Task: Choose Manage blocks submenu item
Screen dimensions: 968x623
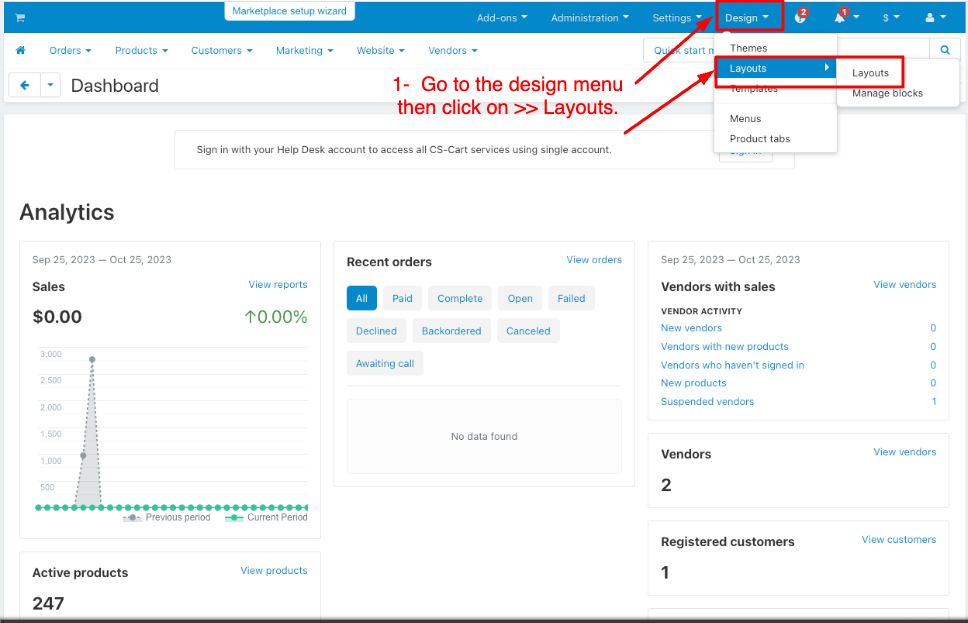Action: point(887,93)
